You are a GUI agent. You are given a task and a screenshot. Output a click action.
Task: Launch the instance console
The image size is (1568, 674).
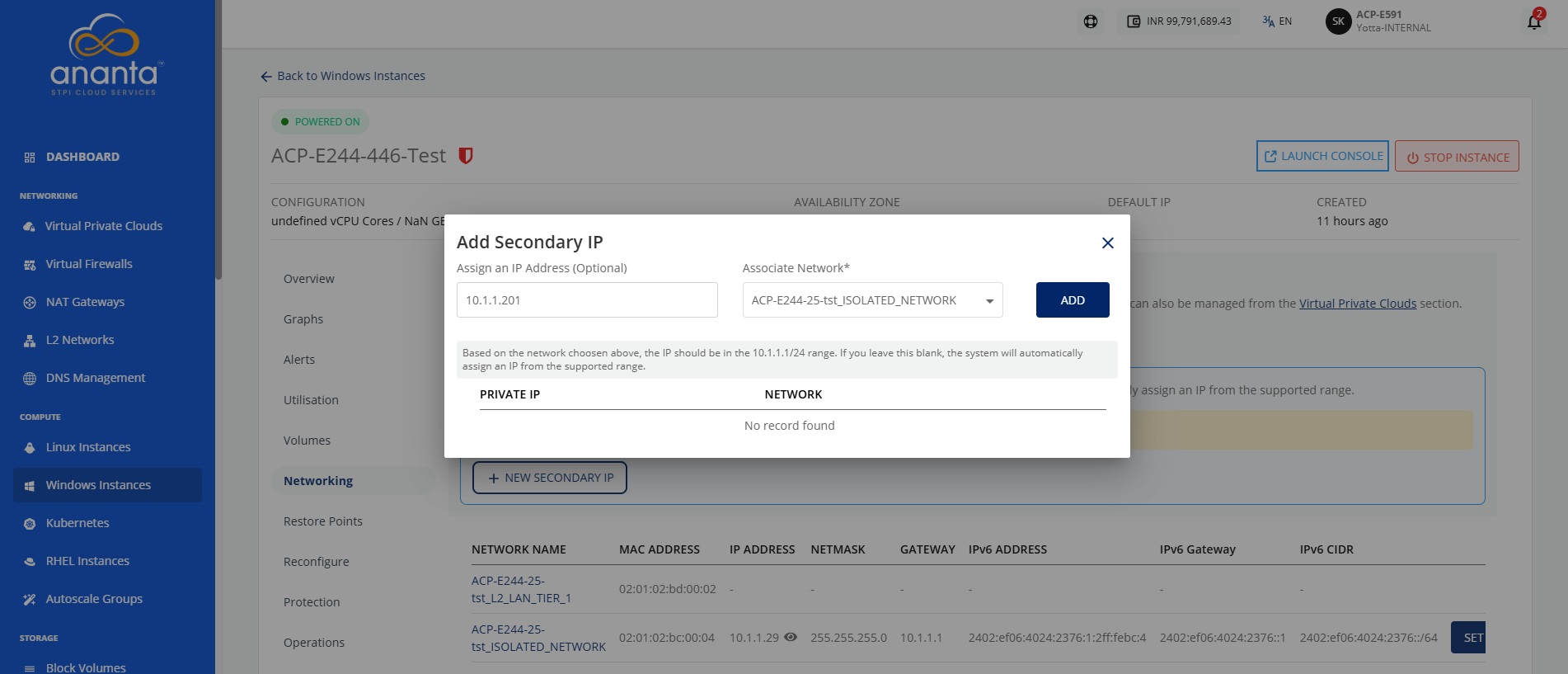tap(1322, 156)
